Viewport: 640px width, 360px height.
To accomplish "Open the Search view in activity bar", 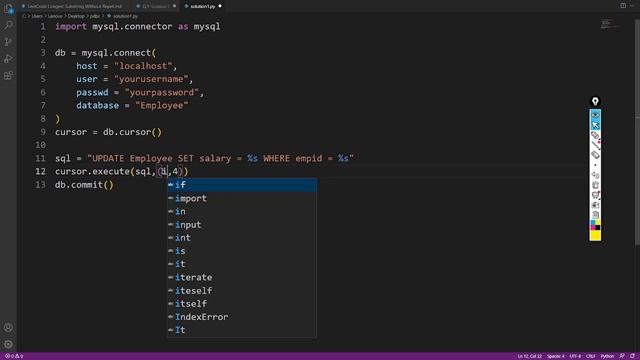I will (x=8, y=25).
